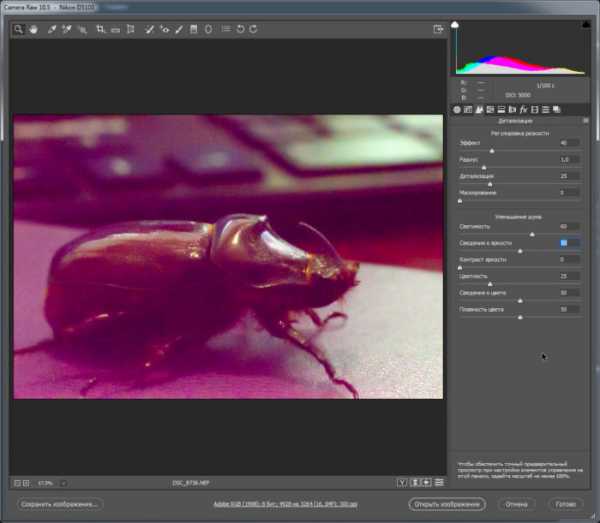The width and height of the screenshot is (600, 523).
Task: Select the Zoom tool in the toolbar
Action: click(18, 29)
